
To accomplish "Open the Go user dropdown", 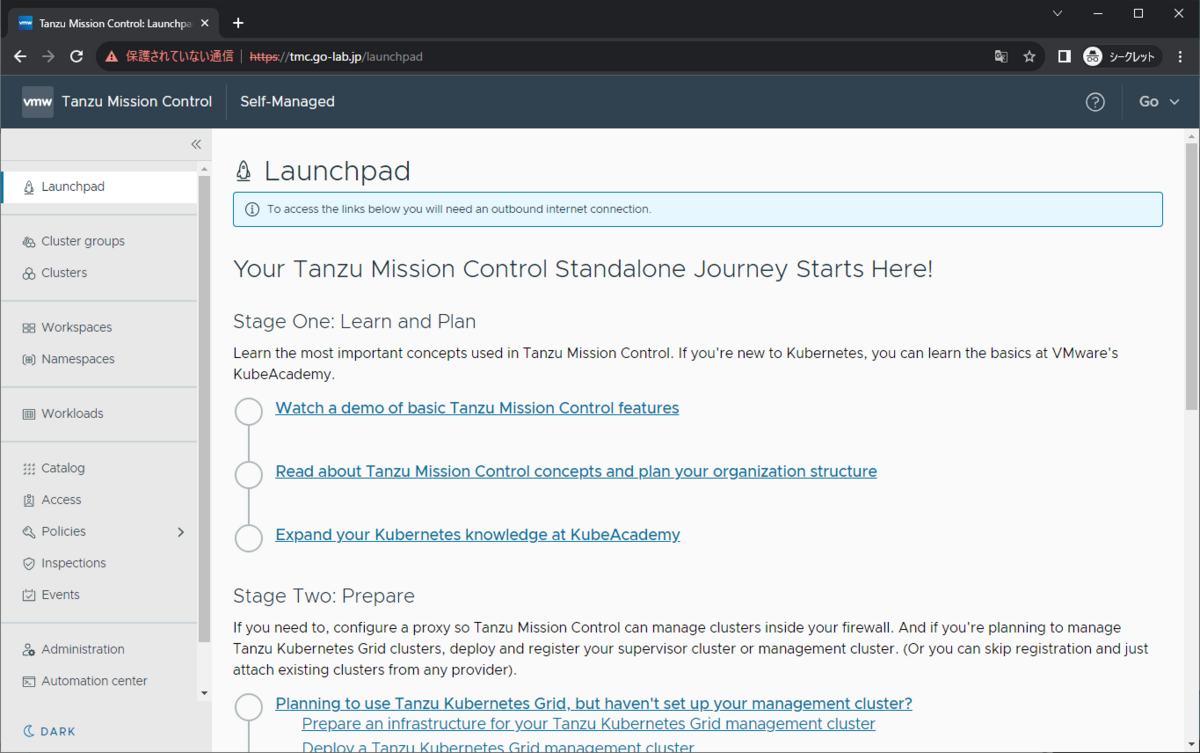I will tap(1159, 102).
